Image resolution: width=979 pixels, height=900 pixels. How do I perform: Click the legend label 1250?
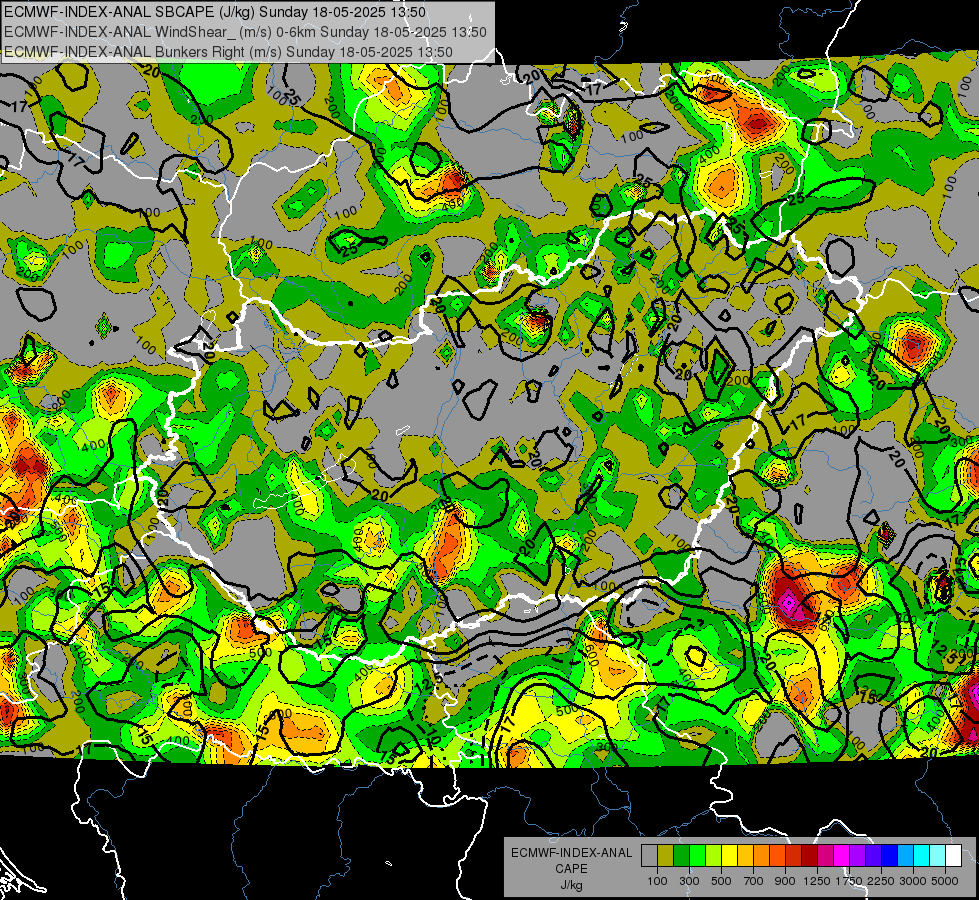(x=817, y=881)
